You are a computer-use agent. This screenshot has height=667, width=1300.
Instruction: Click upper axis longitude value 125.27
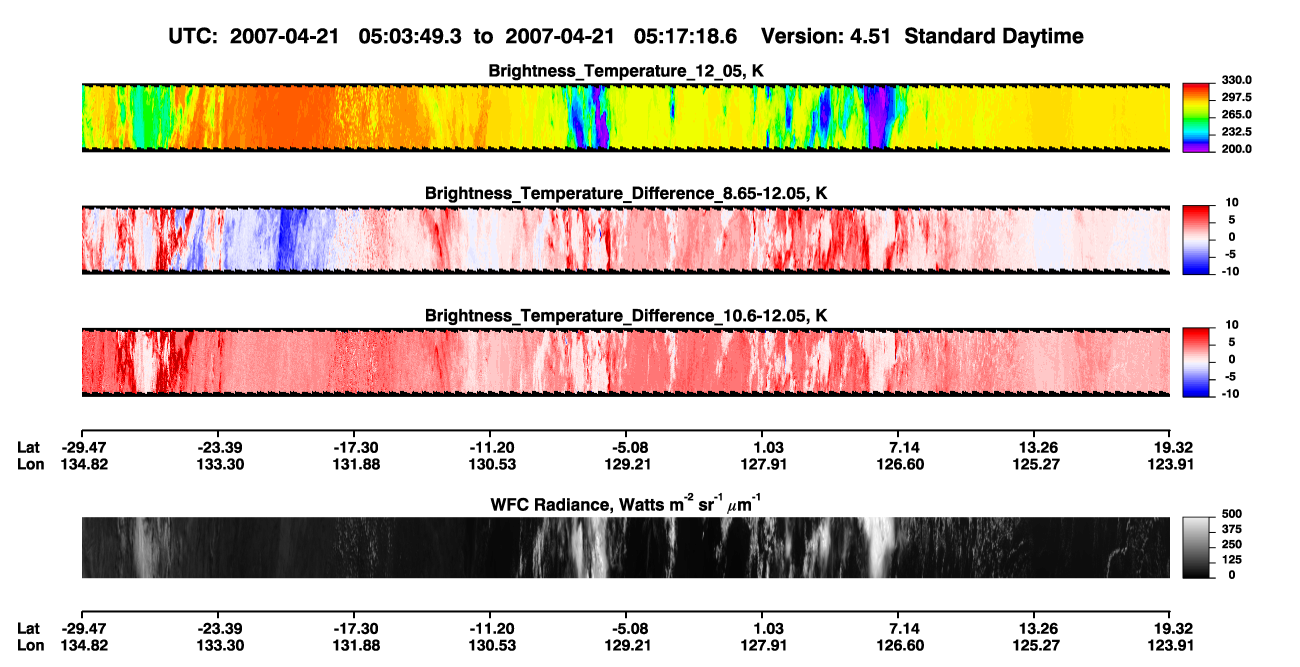click(1034, 464)
